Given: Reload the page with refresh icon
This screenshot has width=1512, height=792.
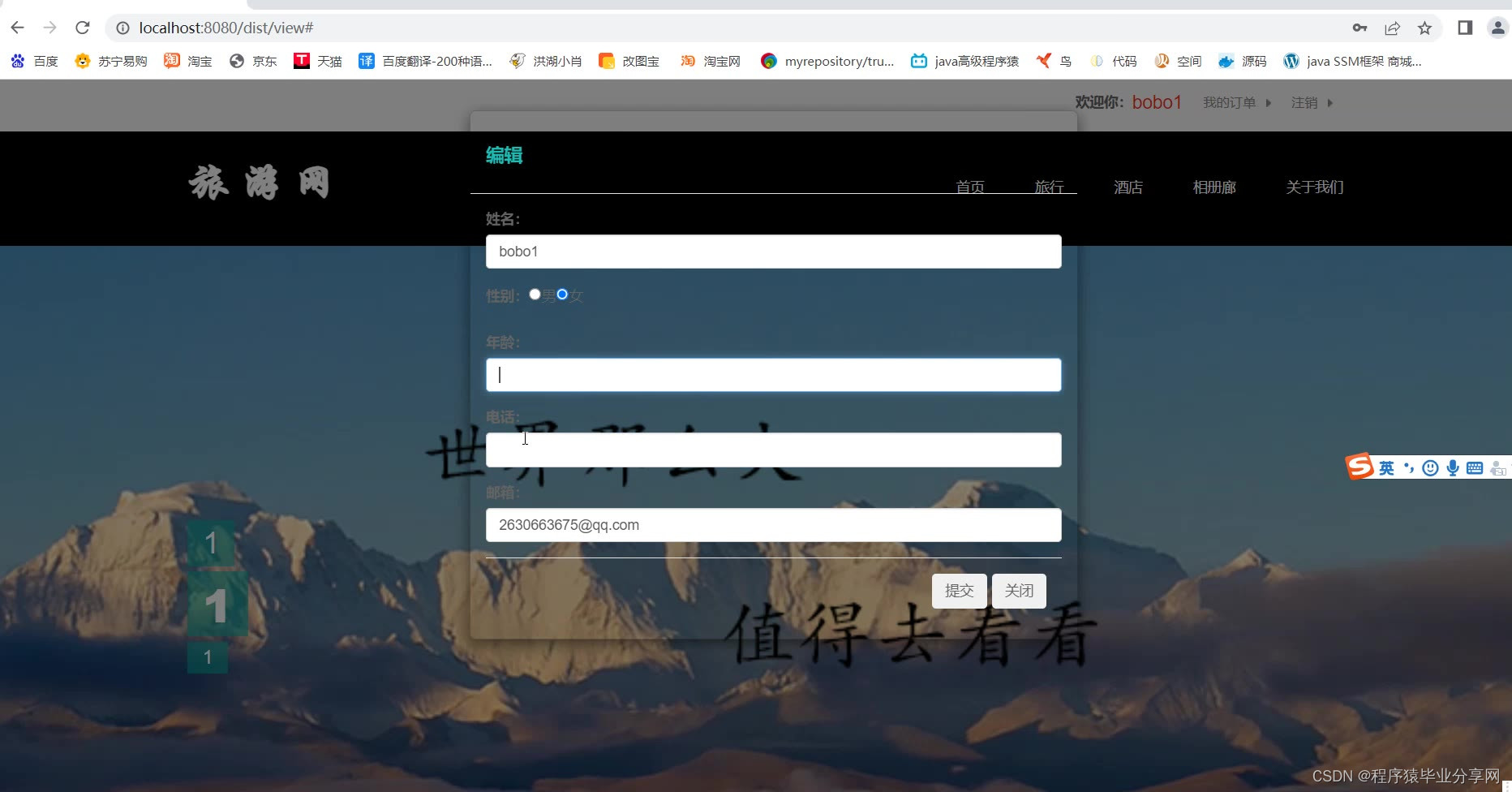Looking at the screenshot, I should [x=82, y=28].
